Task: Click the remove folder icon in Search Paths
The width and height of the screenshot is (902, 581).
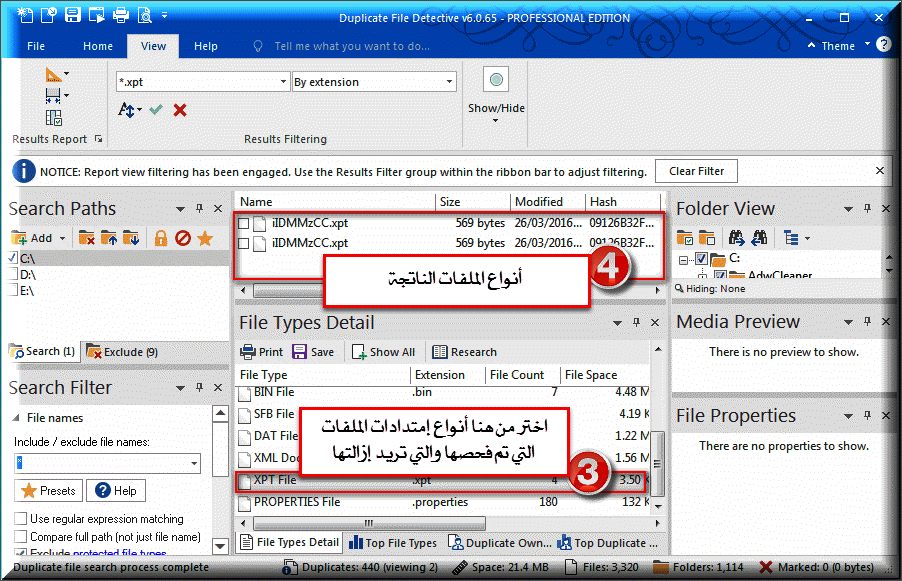Action: click(x=86, y=238)
